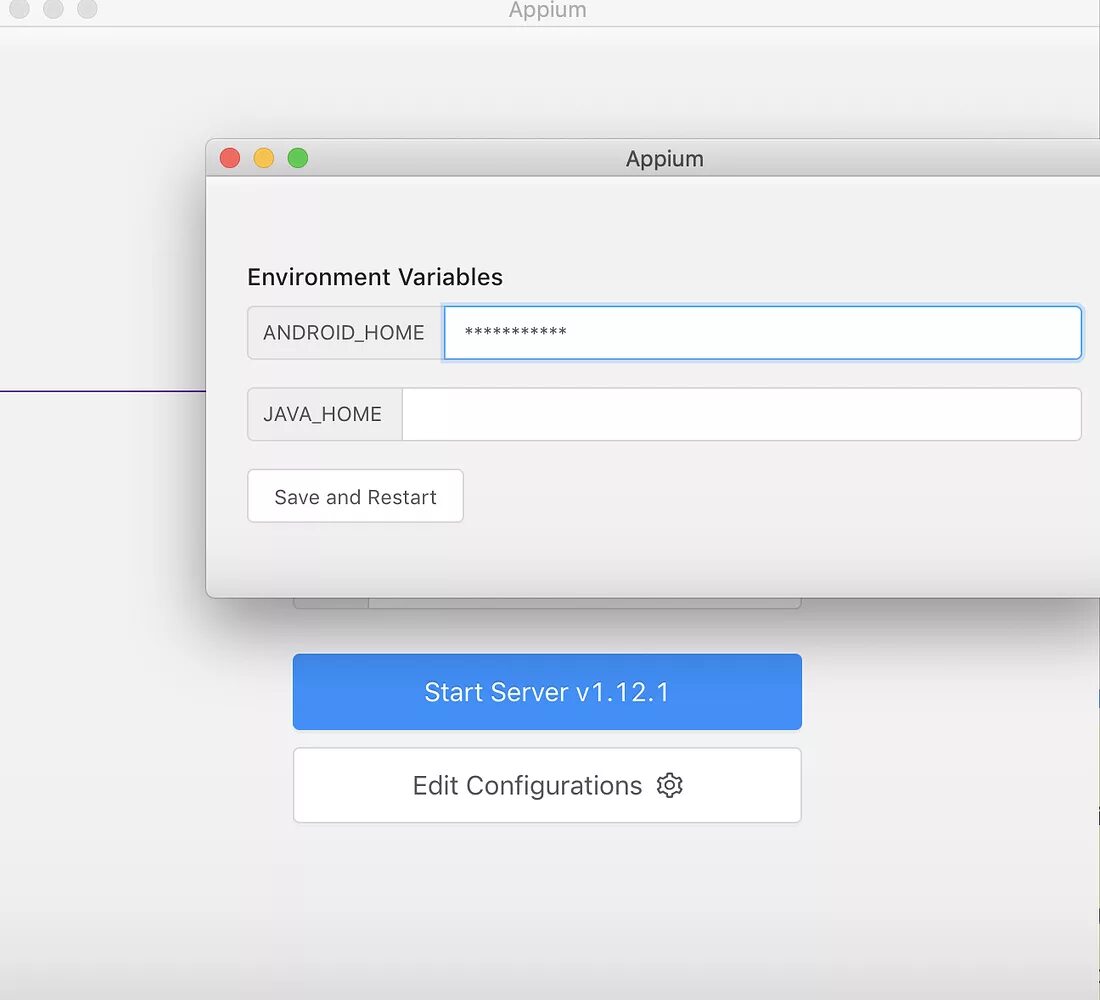Click the empty JAVA_HOME input field

pos(742,414)
